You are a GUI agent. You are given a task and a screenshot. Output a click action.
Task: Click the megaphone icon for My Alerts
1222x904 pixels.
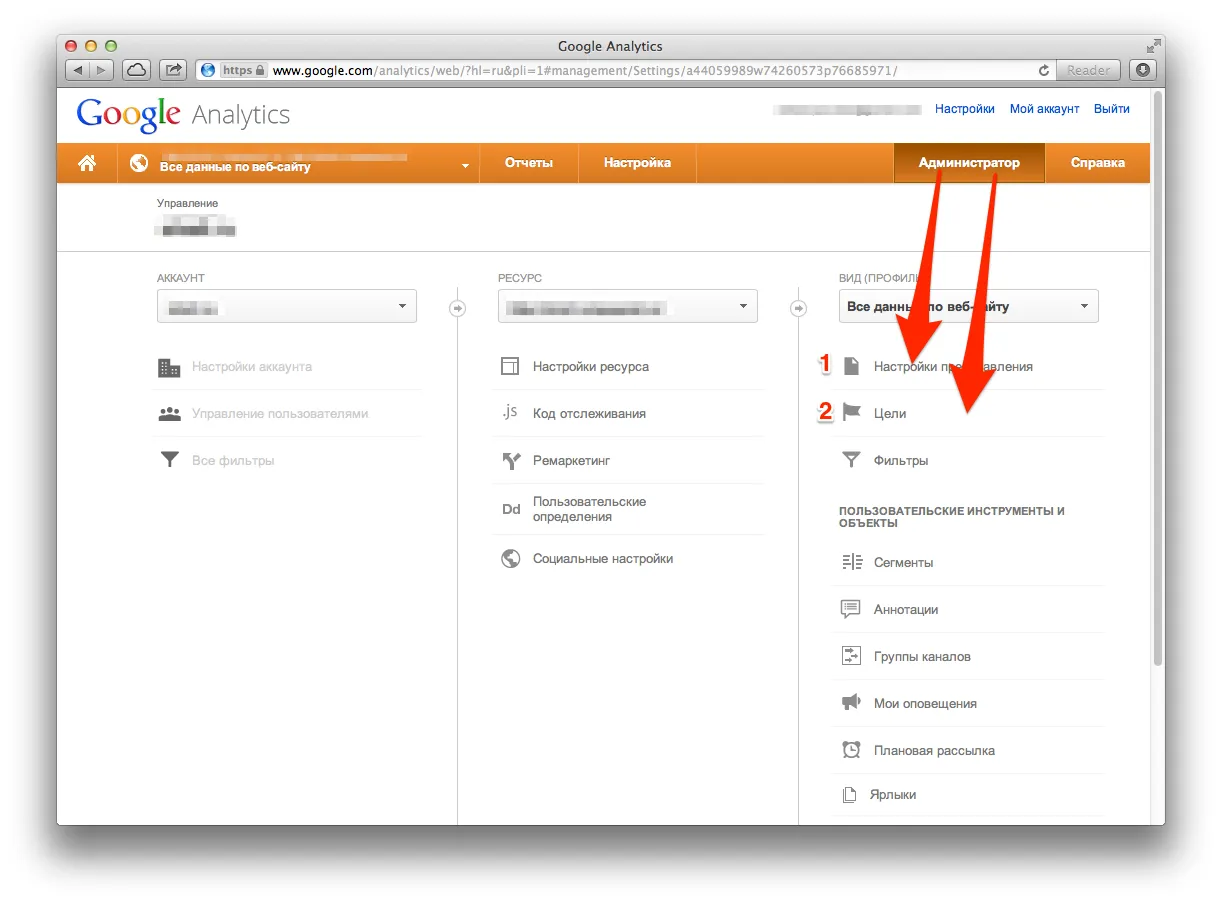click(x=851, y=703)
